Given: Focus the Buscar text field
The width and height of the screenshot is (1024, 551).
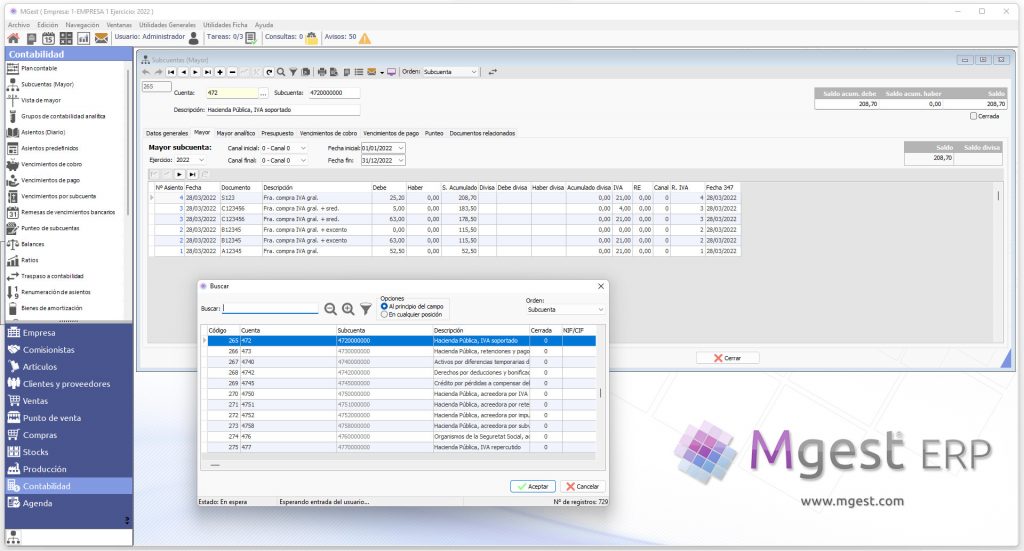Looking at the screenshot, I should click(270, 309).
